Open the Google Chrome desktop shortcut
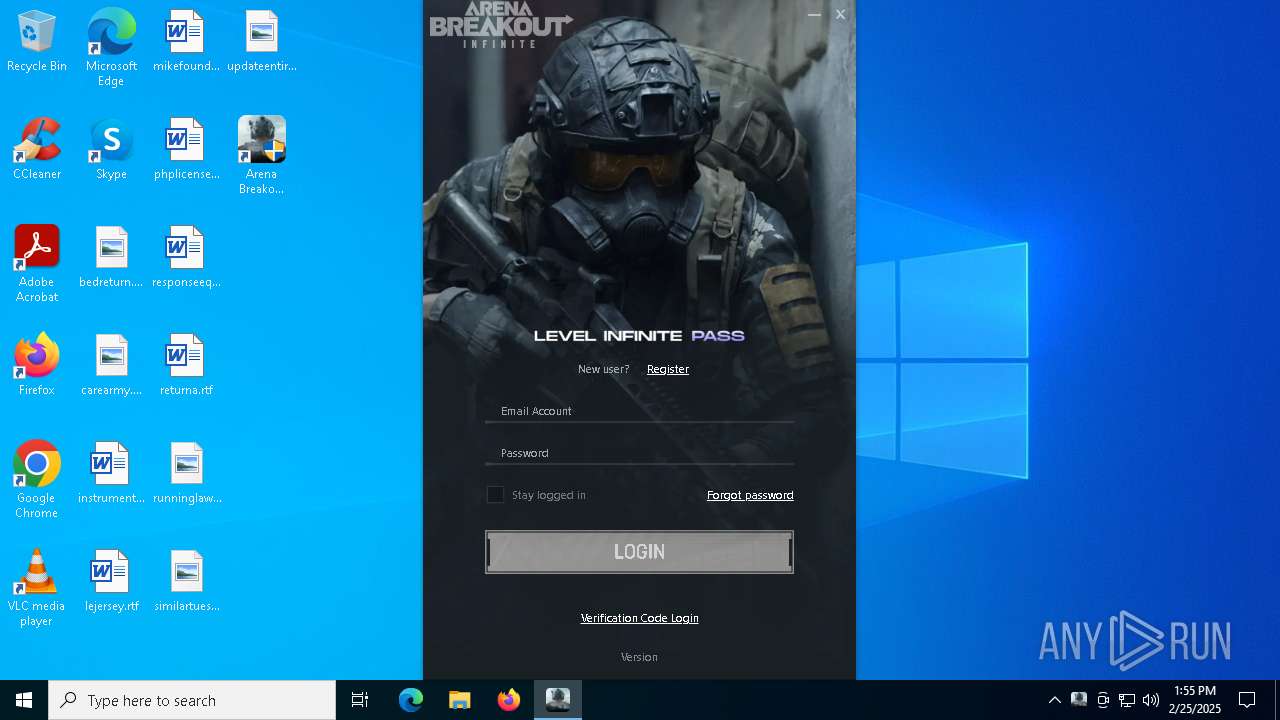The height and width of the screenshot is (720, 1280). coord(37,480)
